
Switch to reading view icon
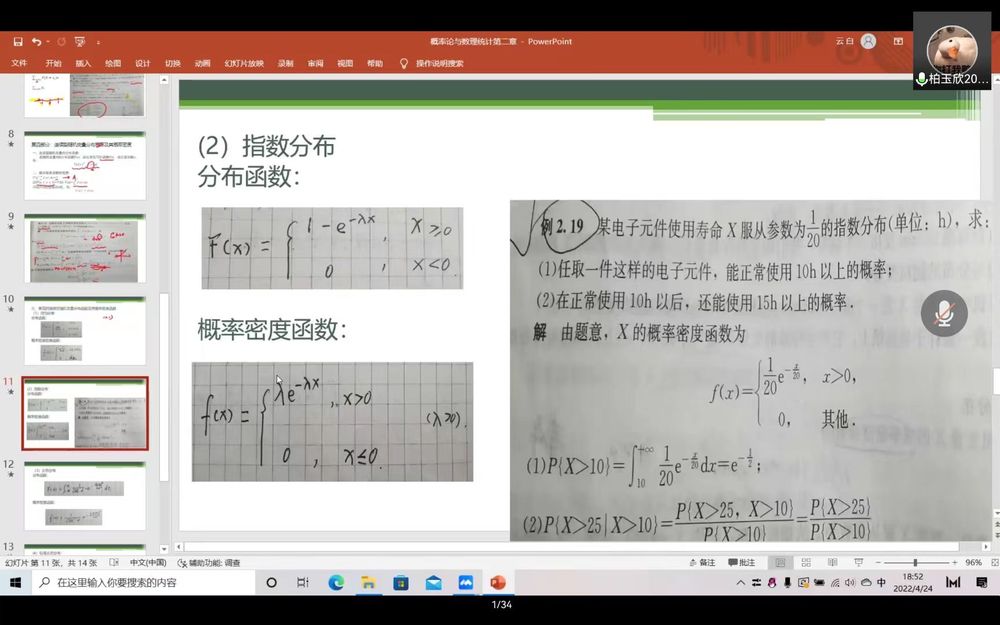832,563
